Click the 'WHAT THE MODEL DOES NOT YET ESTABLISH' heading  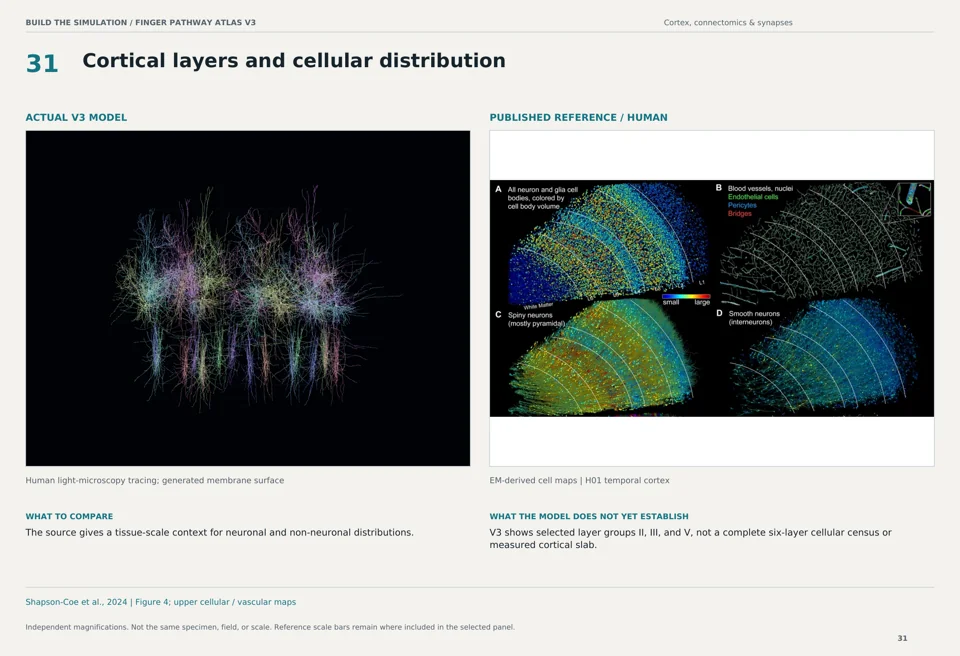(x=589, y=516)
